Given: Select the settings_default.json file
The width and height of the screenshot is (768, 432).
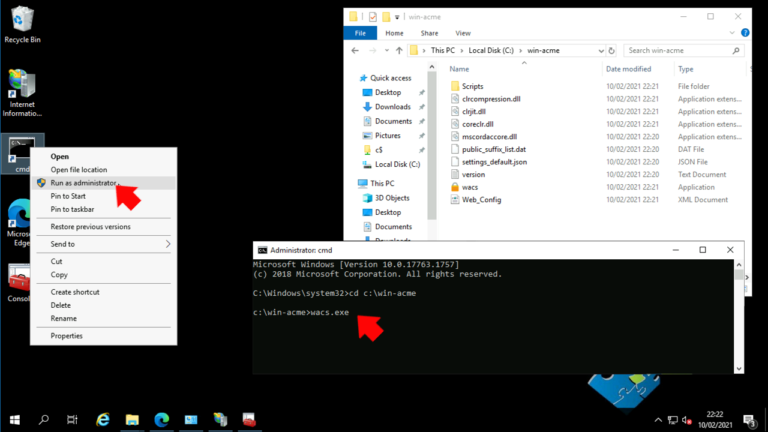Looking at the screenshot, I should (494, 162).
